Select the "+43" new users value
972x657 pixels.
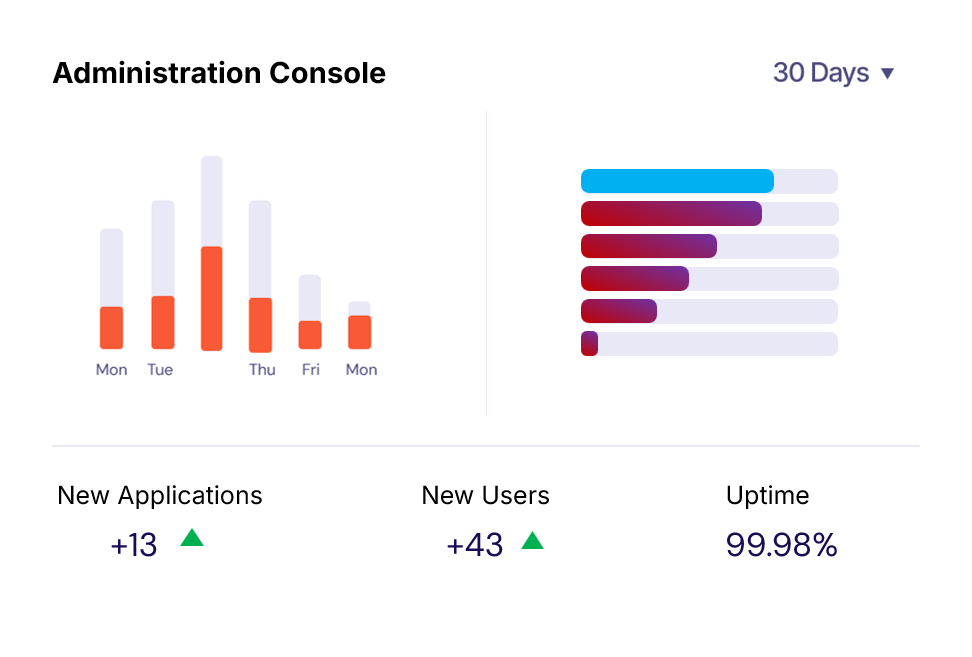tap(475, 545)
